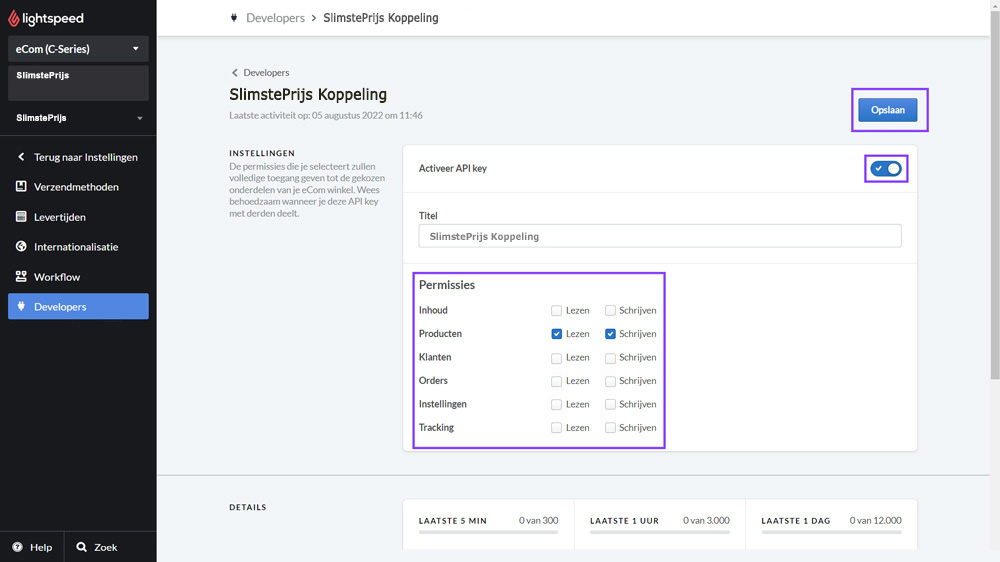The height and width of the screenshot is (562, 1000).
Task: Open Verzendmethoden settings page
Action: 78,186
